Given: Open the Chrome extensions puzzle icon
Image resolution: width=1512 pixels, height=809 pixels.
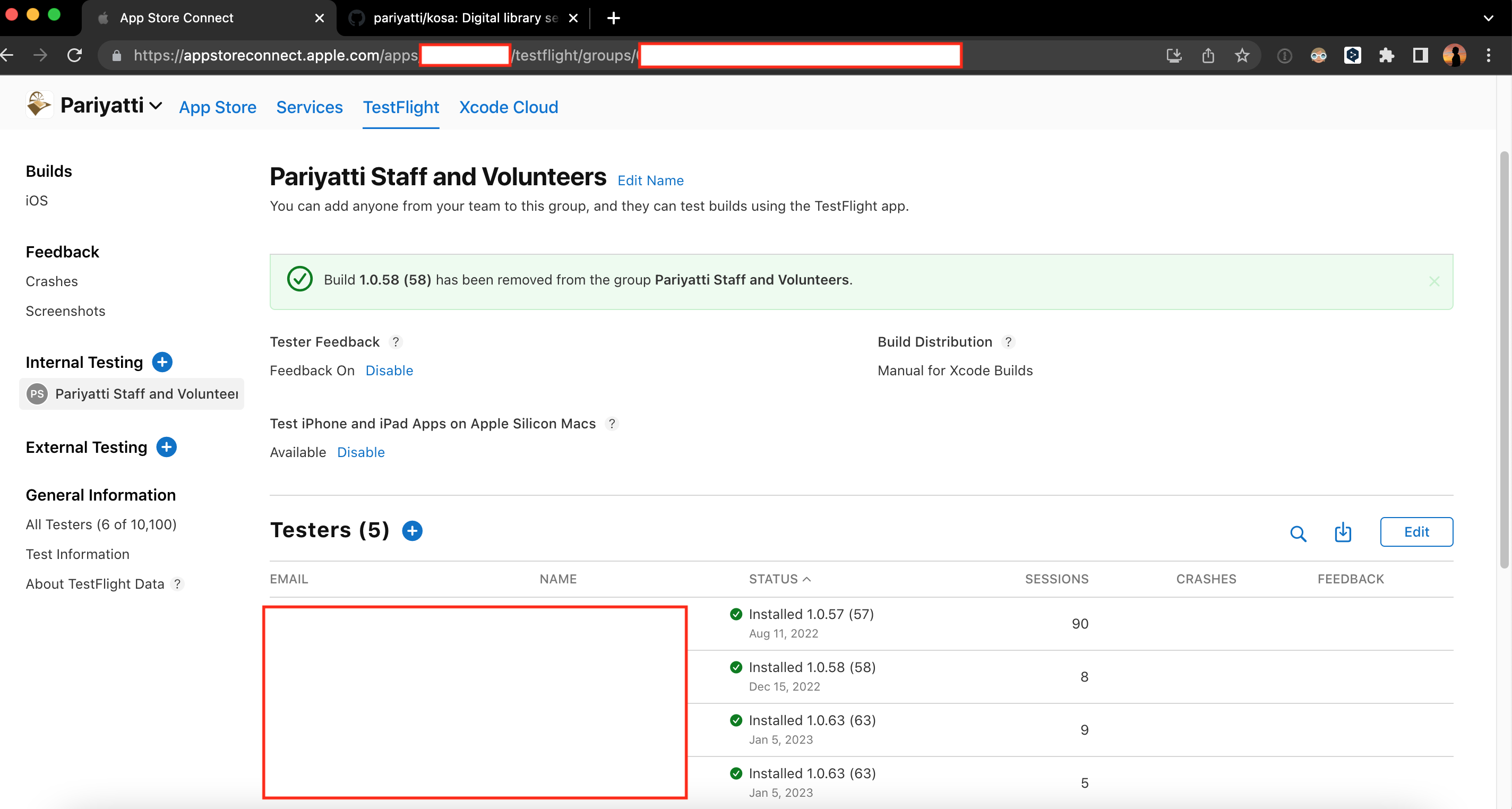Looking at the screenshot, I should [1386, 56].
